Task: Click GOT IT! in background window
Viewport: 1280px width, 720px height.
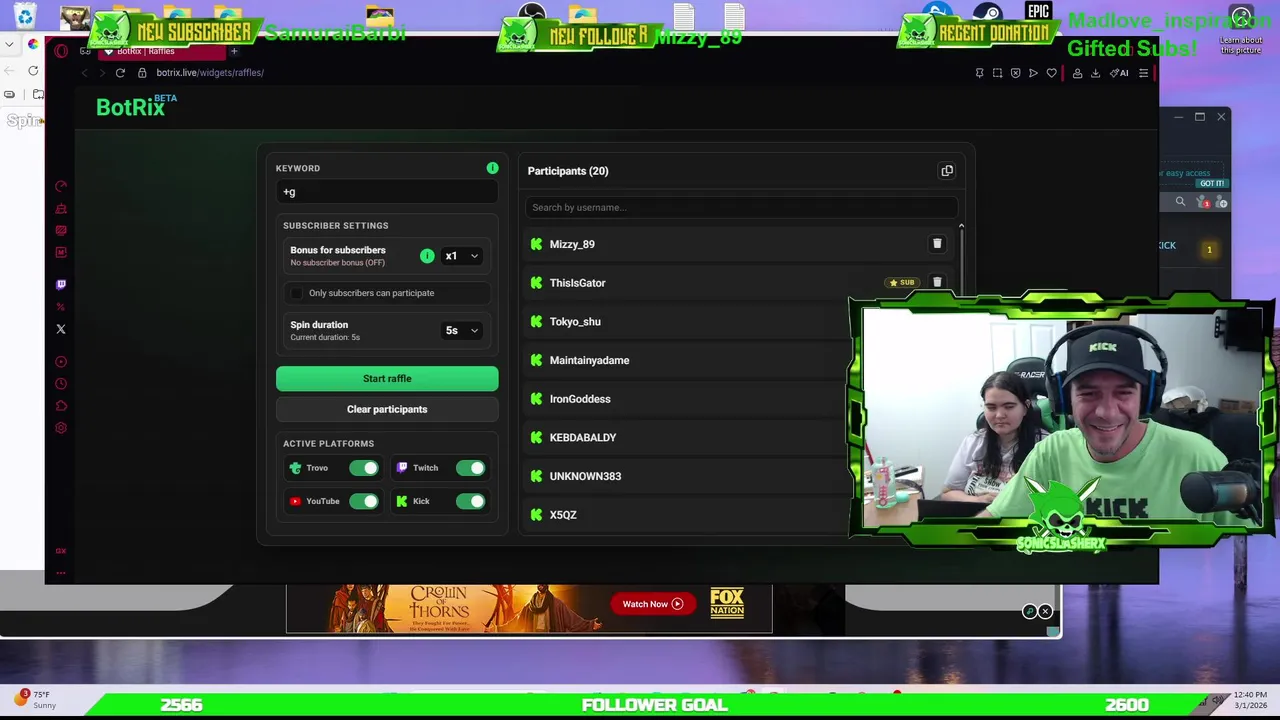Action: tap(1212, 184)
